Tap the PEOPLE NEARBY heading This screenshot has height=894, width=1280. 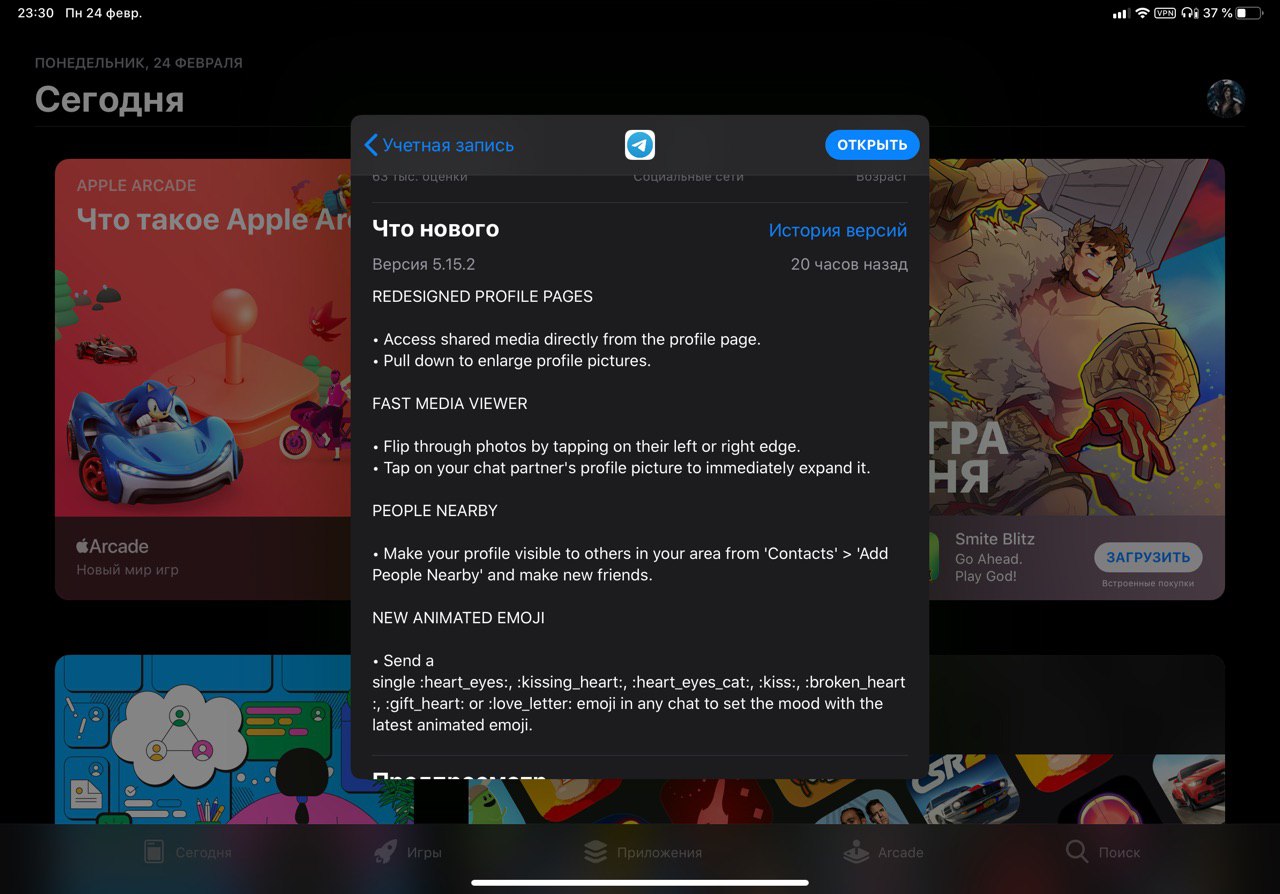tap(435, 510)
